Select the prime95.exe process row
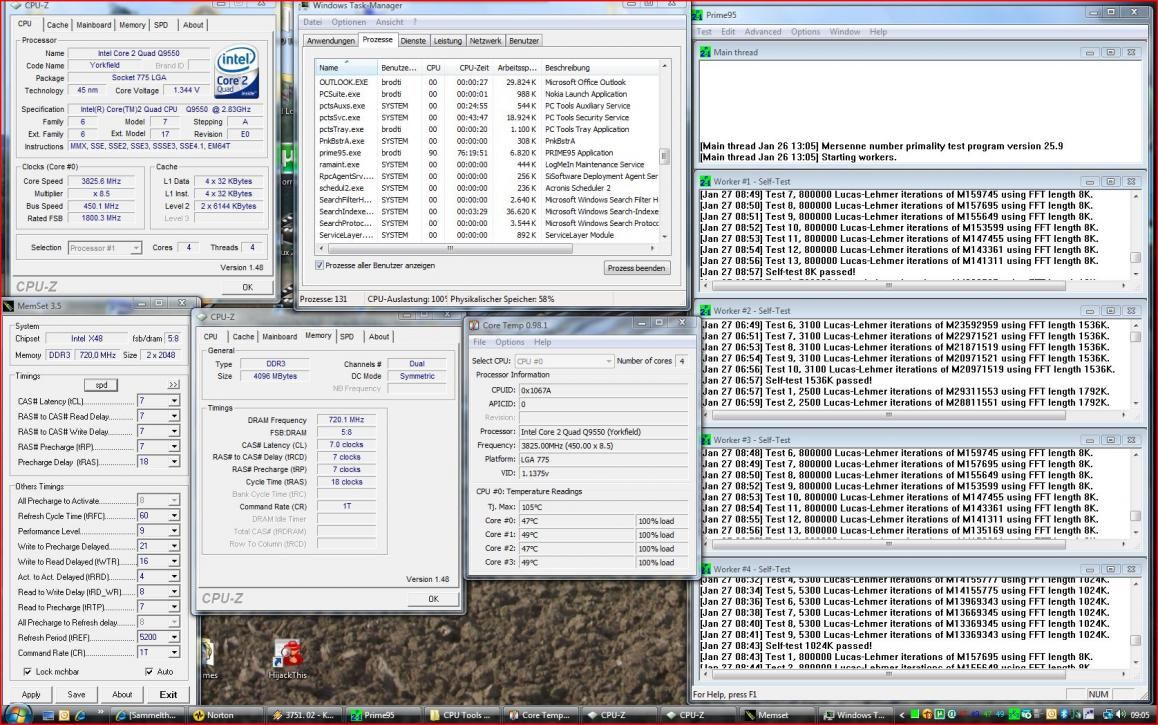Viewport: 1158px width, 725px height. coord(487,153)
